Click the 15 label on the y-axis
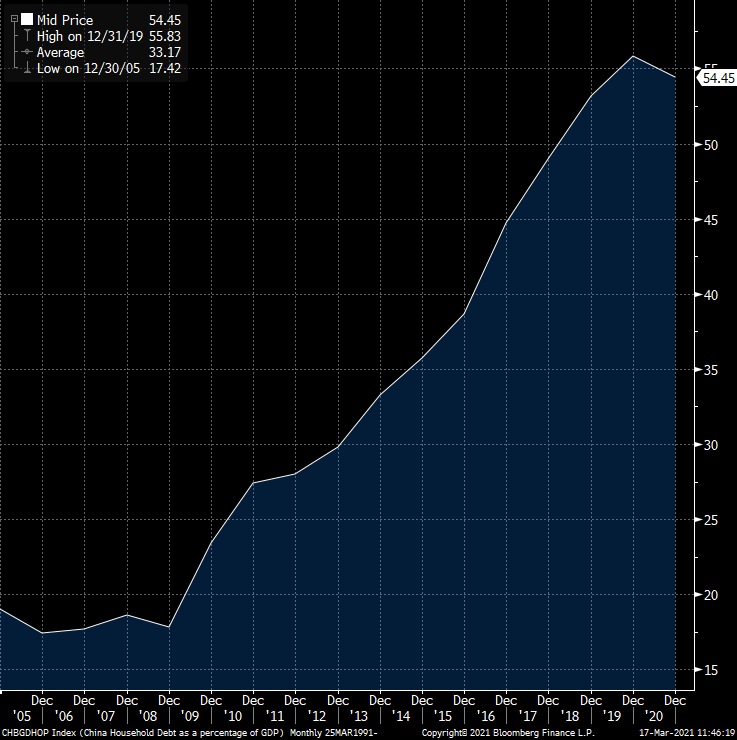The image size is (737, 740). 711,670
